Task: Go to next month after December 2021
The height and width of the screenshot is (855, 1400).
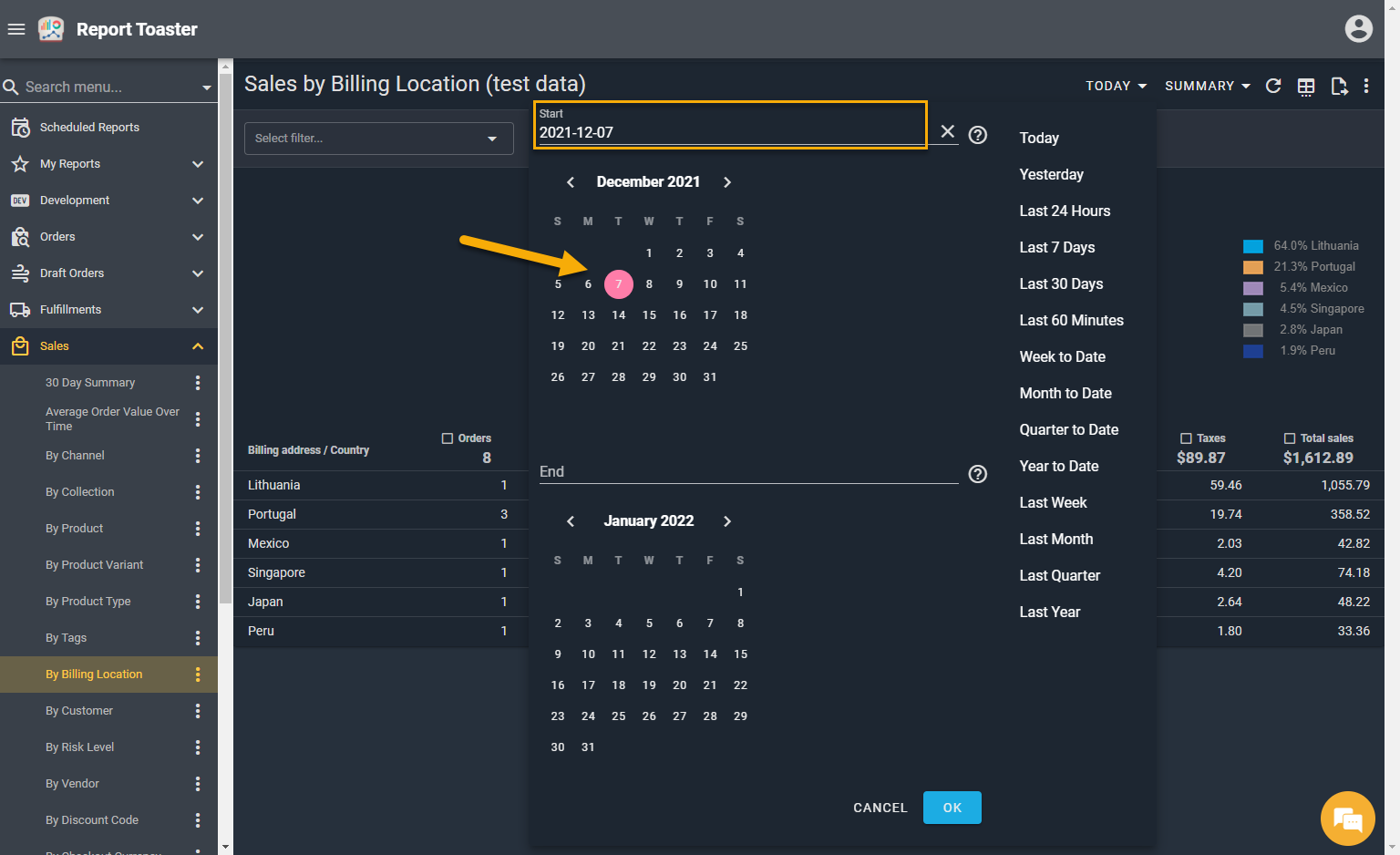Action: [x=727, y=182]
